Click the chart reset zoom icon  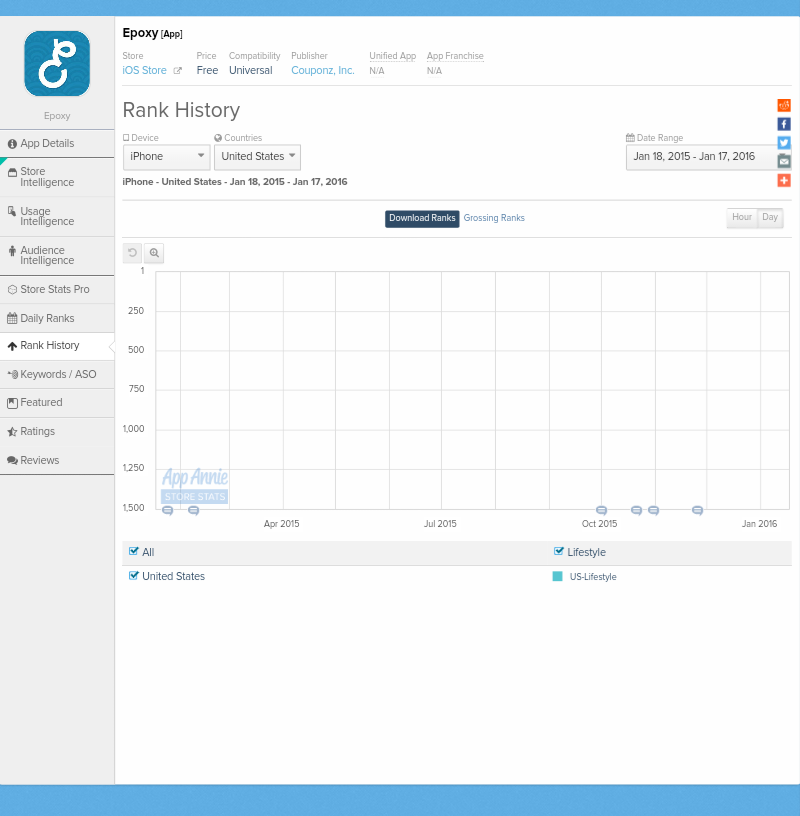pos(132,253)
